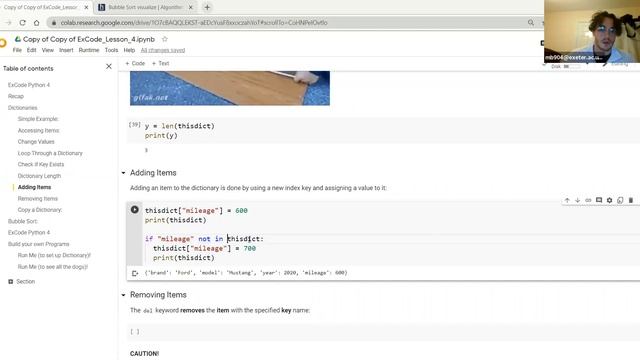Jump to Simple Example section

[38, 119]
